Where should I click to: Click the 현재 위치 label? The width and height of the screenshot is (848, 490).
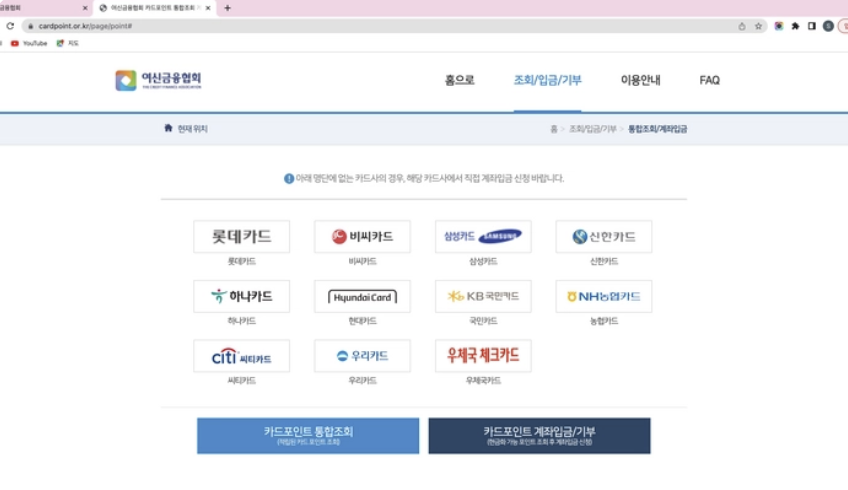[193, 129]
